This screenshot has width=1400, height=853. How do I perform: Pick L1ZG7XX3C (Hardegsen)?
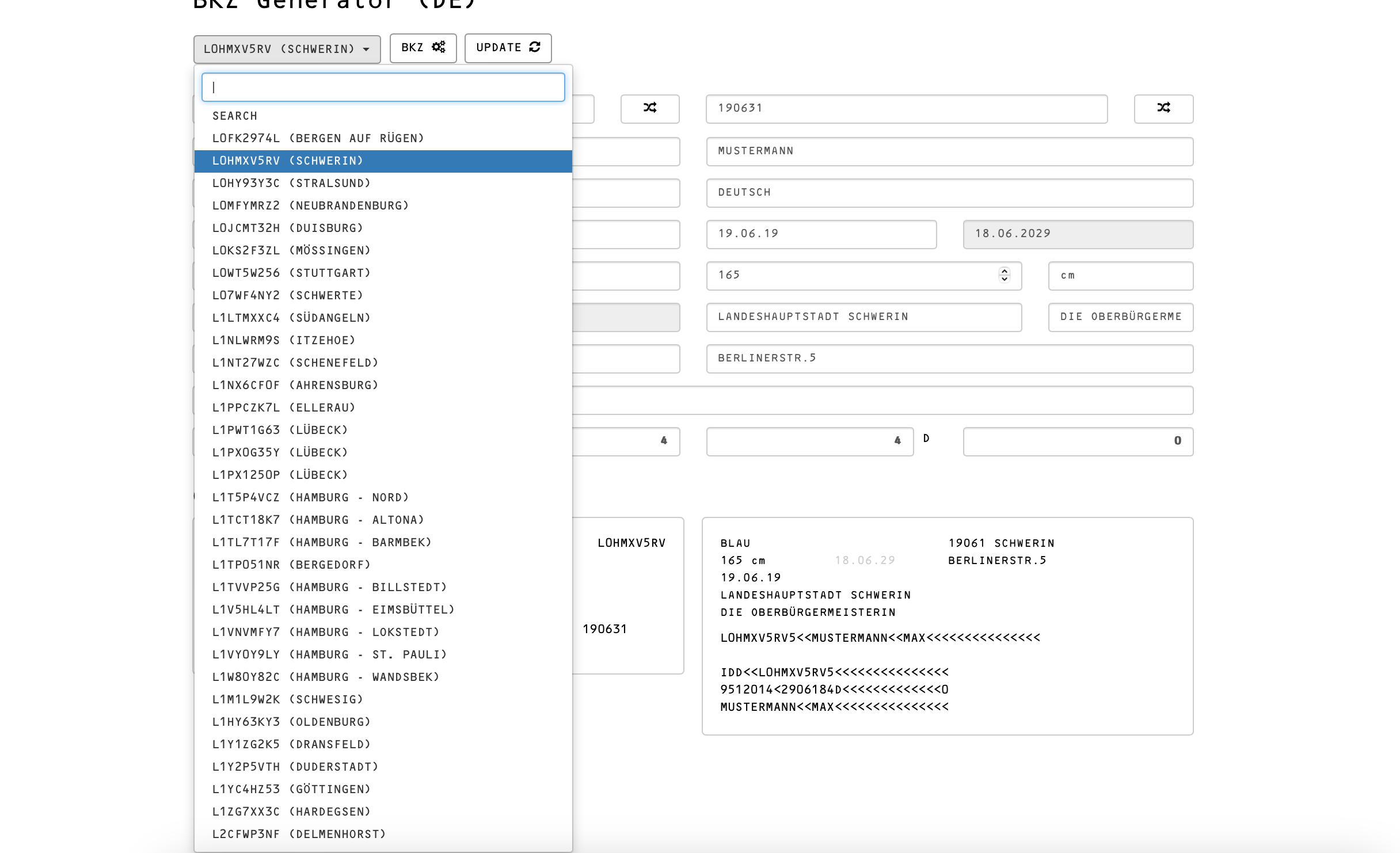click(383, 812)
